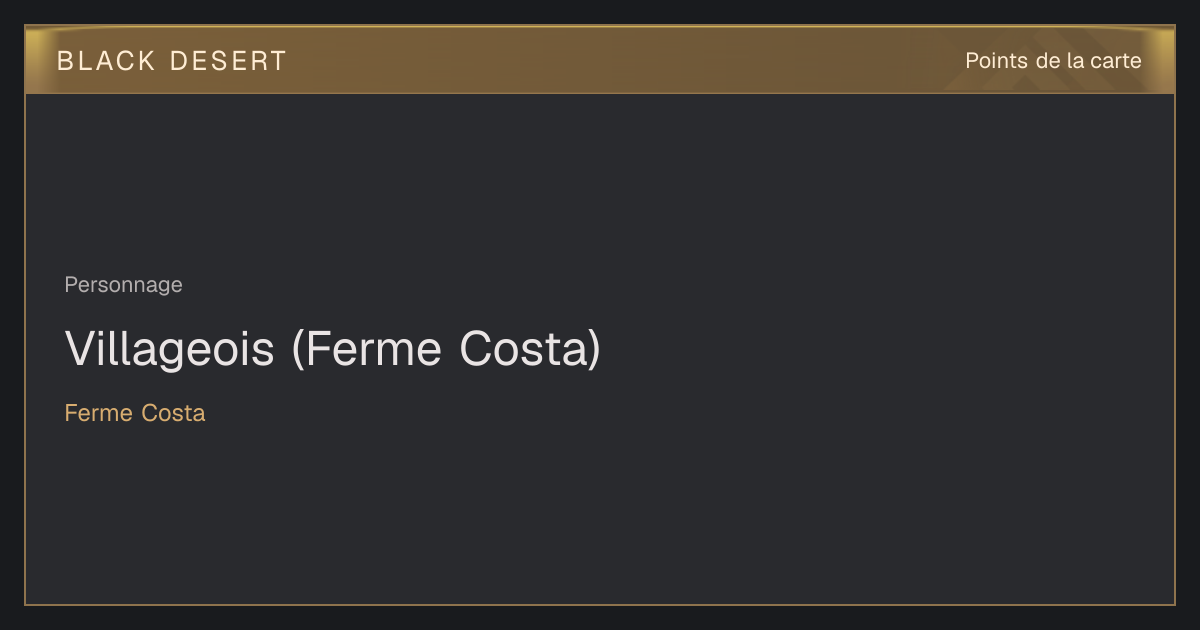Click the word Ferme in gold subtitle
The width and height of the screenshot is (1200, 630).
pos(99,413)
